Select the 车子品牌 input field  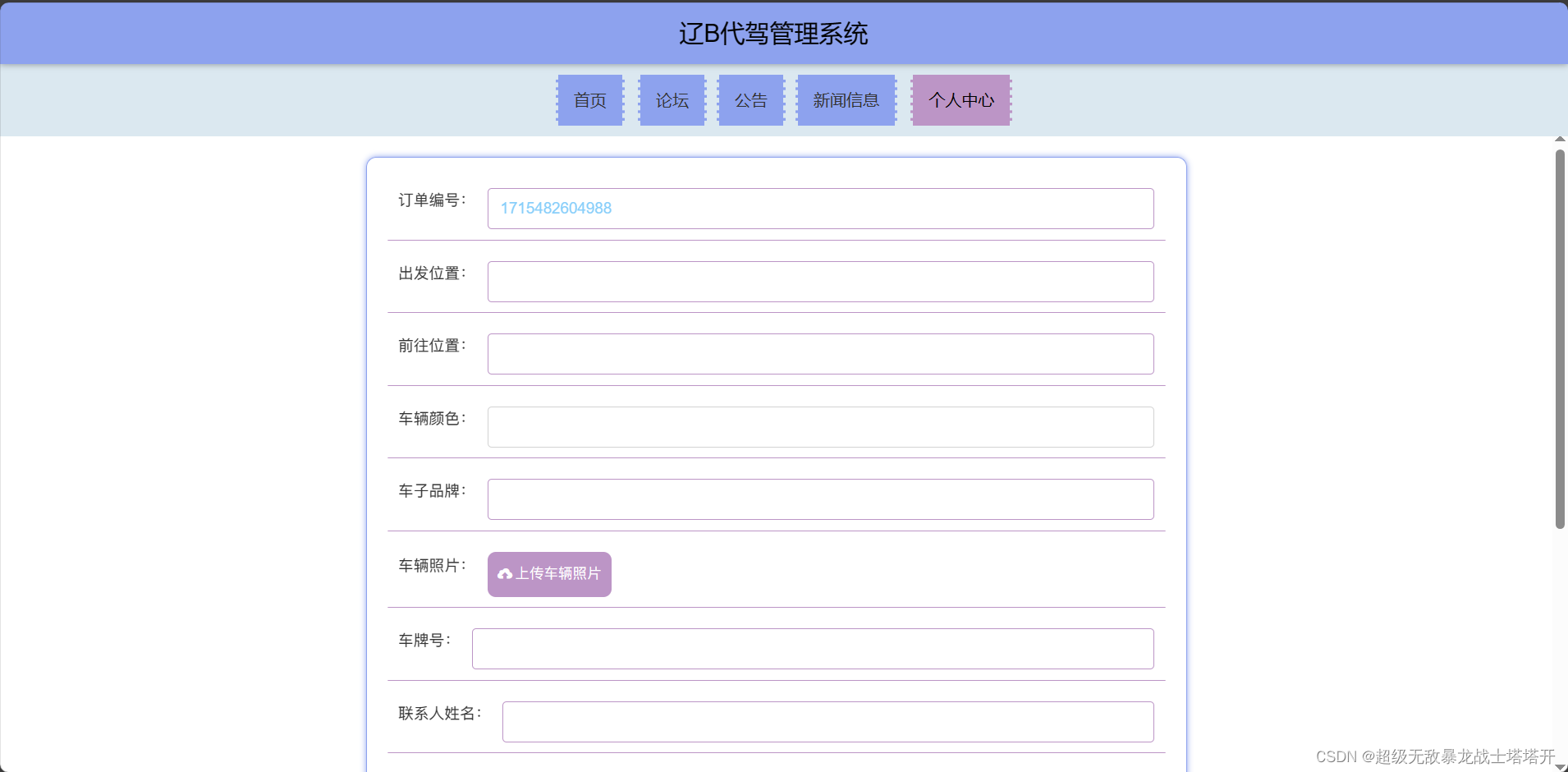821,499
